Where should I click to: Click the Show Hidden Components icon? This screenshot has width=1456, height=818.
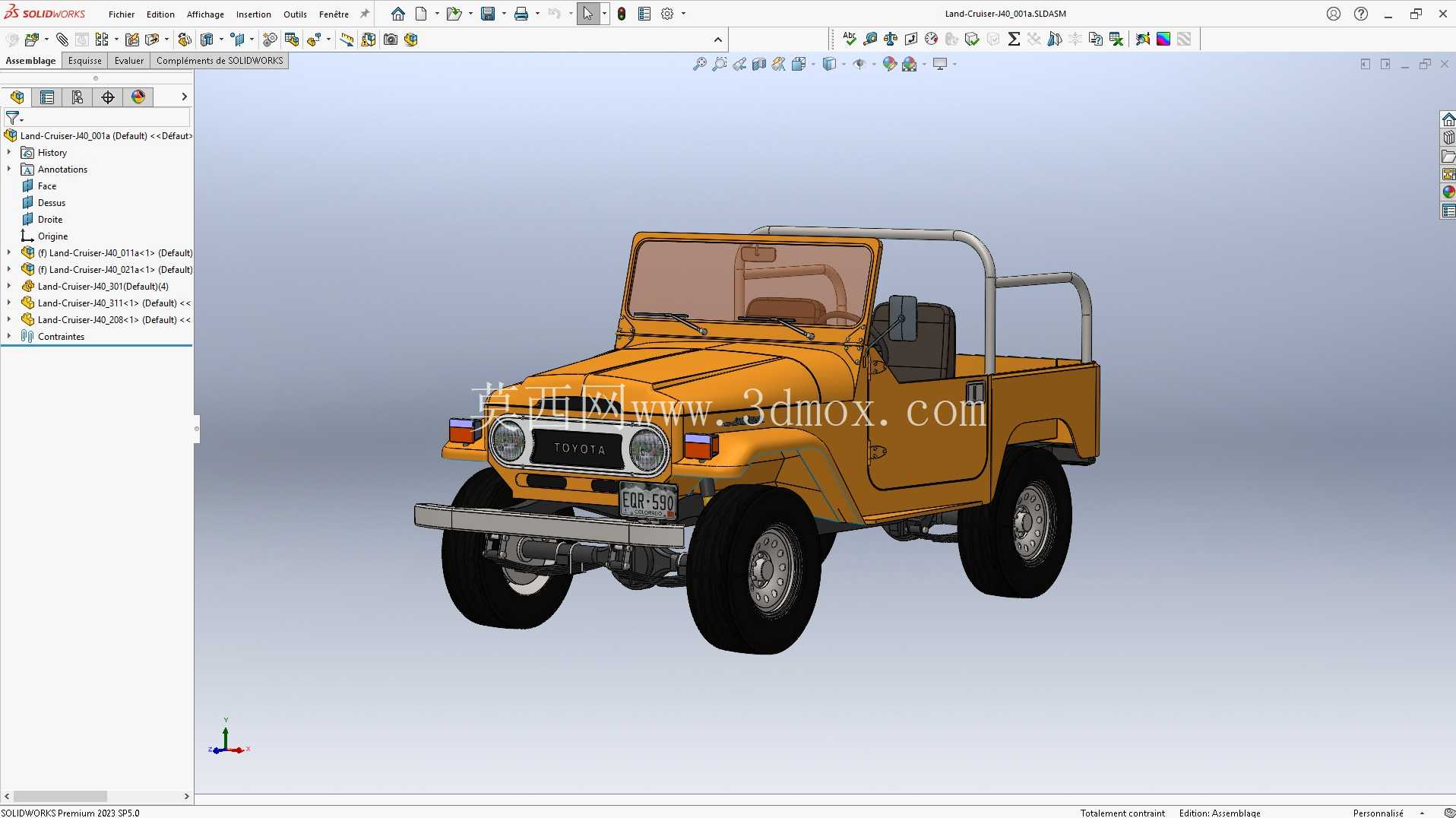point(184,40)
